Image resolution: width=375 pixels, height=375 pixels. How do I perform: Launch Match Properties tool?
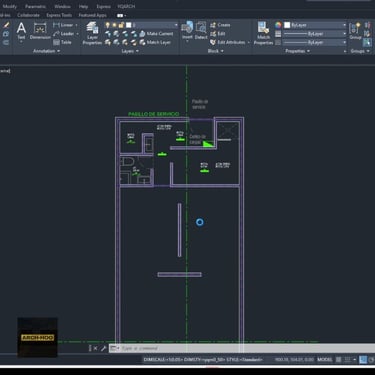263,33
